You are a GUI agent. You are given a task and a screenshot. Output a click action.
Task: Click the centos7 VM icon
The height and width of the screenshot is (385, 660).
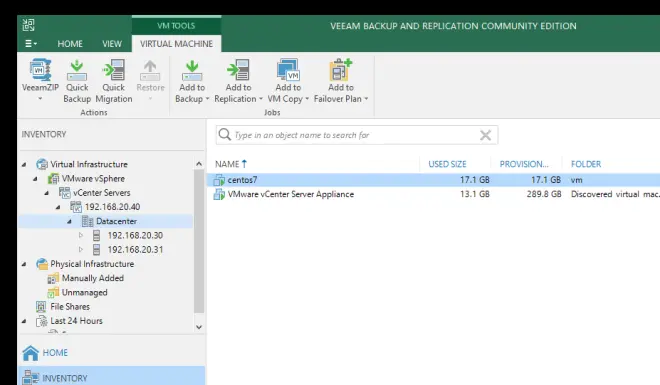tap(219, 180)
